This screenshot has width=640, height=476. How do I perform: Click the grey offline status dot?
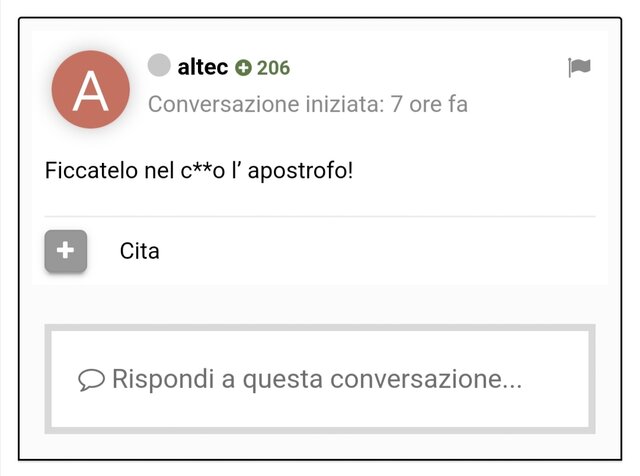pyautogui.click(x=159, y=65)
